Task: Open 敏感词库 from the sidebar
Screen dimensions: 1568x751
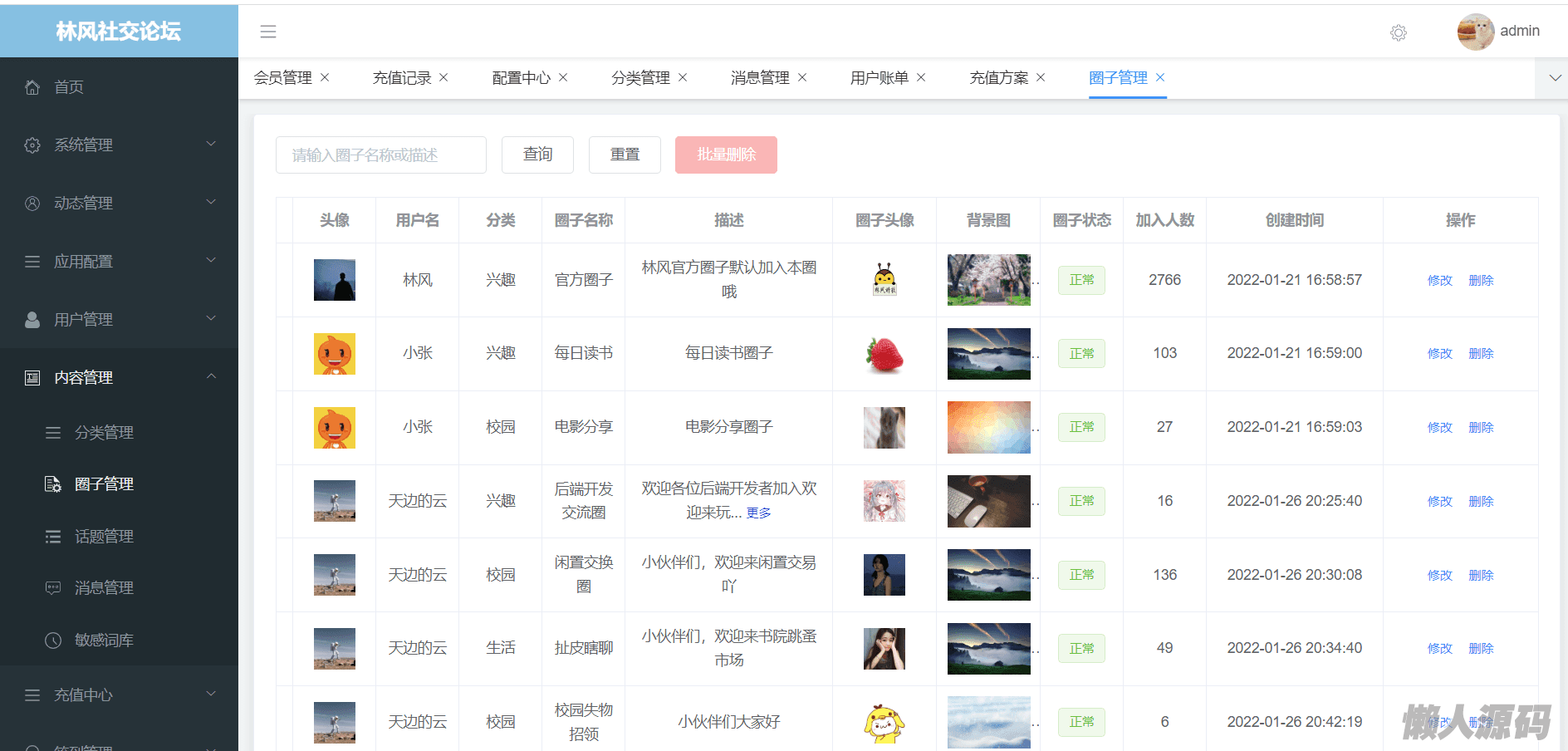Action: [x=104, y=641]
